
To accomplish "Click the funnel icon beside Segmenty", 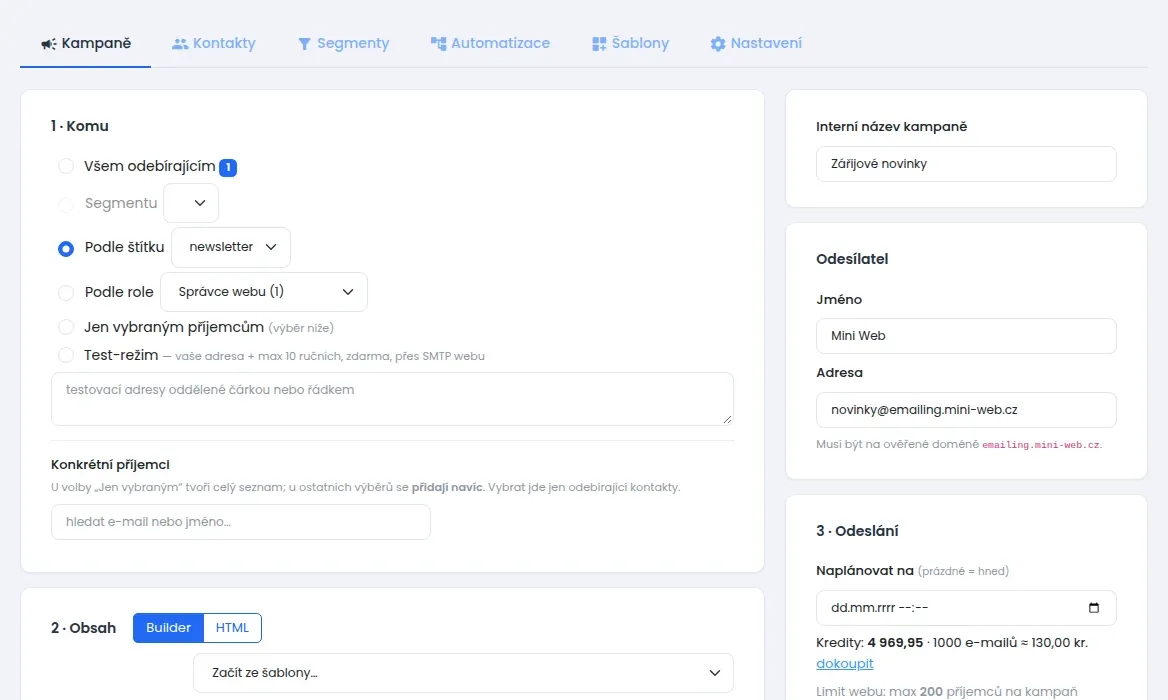I will [x=304, y=44].
